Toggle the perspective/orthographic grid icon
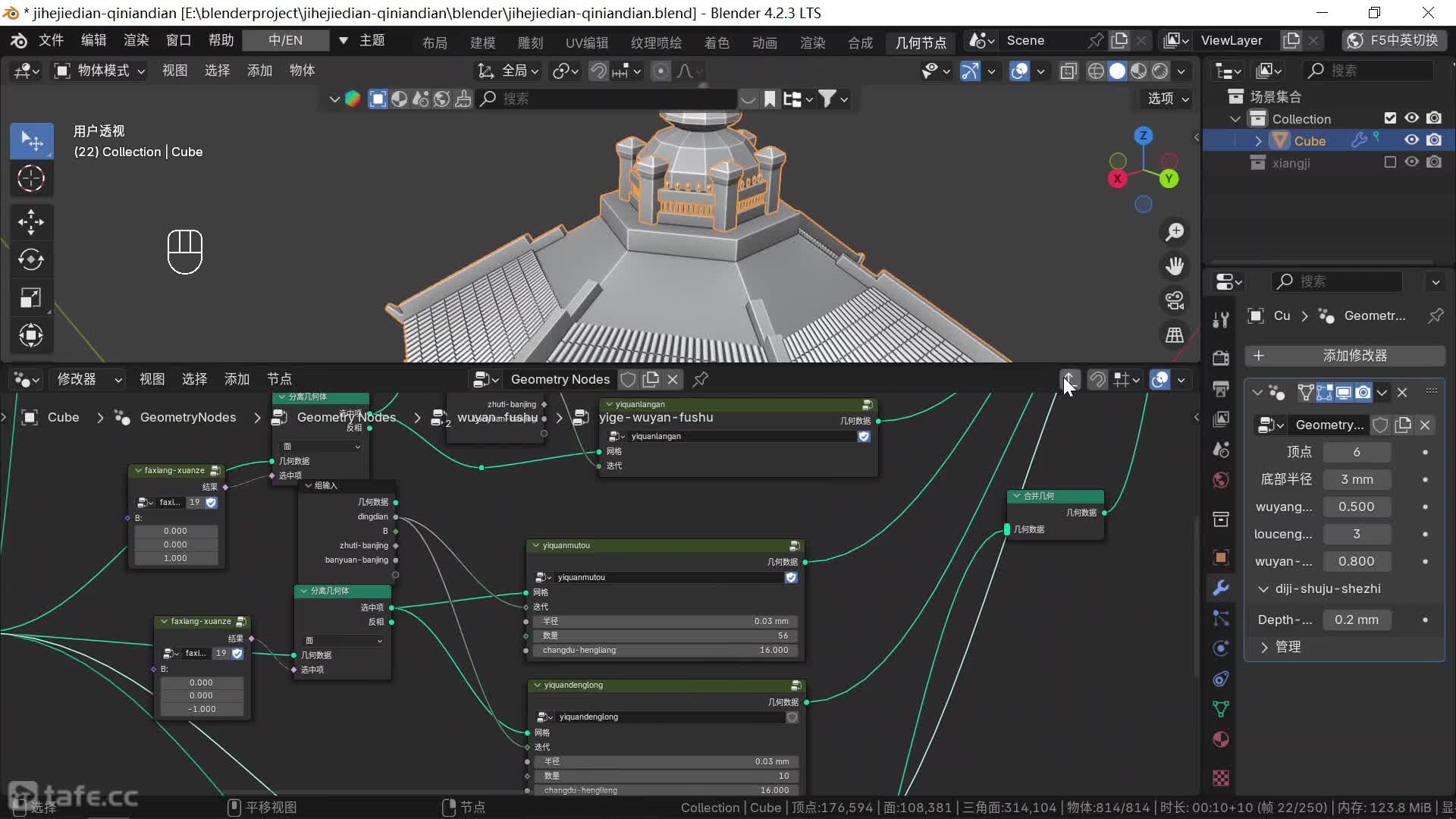This screenshot has height=819, width=1456. [x=1175, y=335]
